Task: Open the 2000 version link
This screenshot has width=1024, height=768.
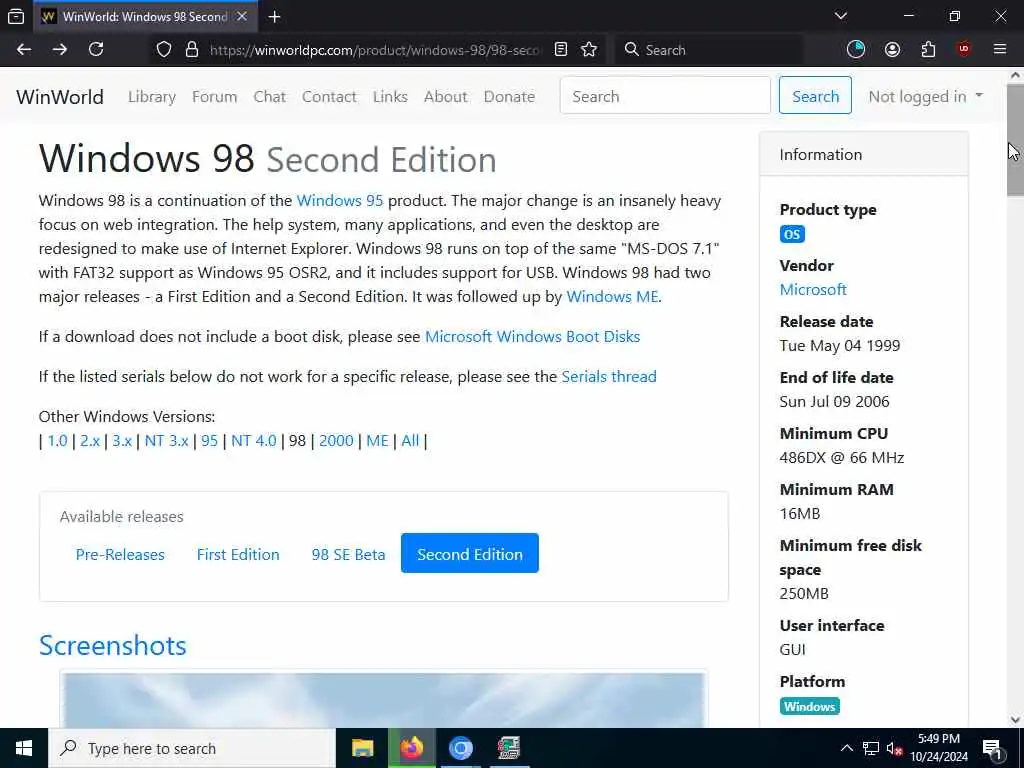Action: pos(336,441)
